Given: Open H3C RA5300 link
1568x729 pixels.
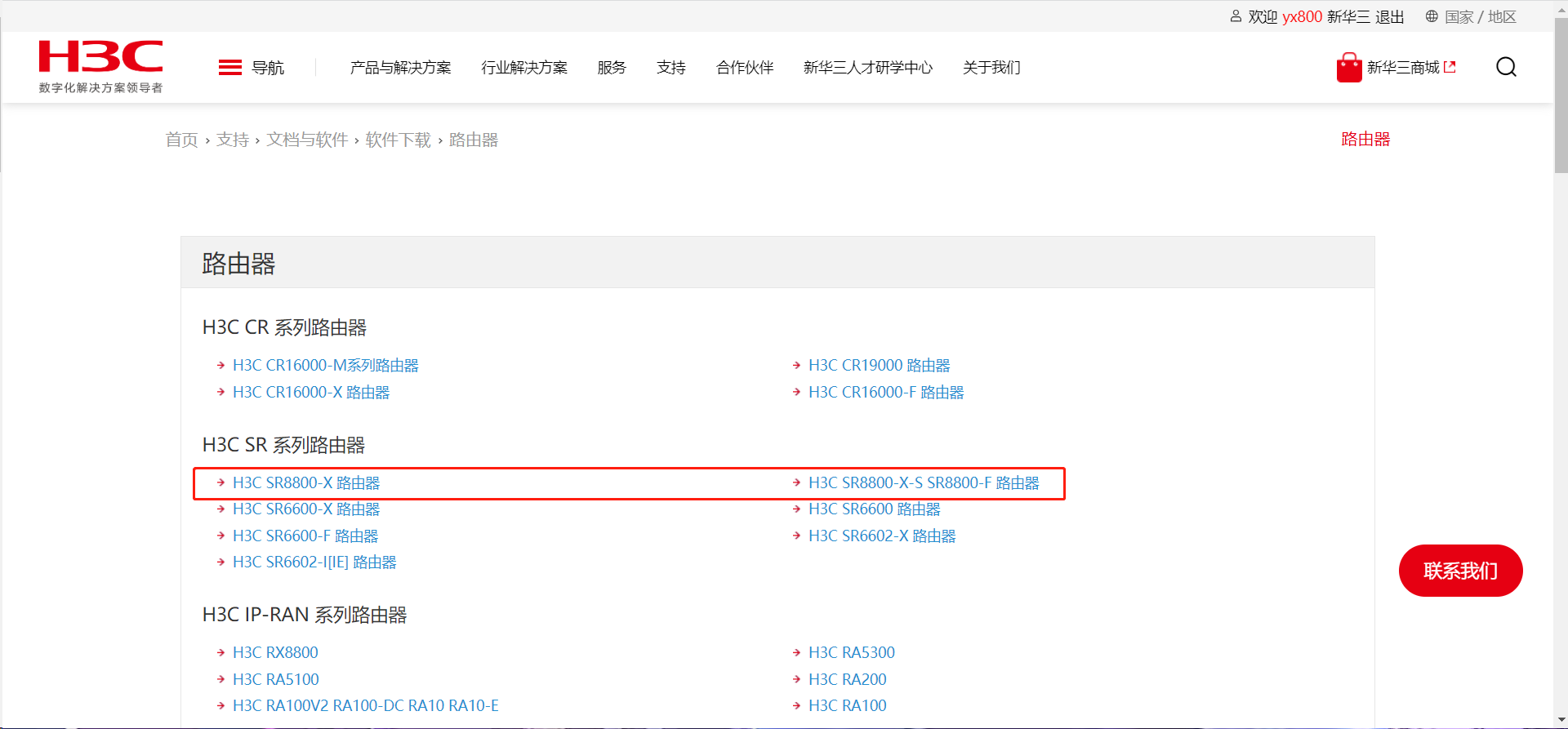Looking at the screenshot, I should point(852,653).
